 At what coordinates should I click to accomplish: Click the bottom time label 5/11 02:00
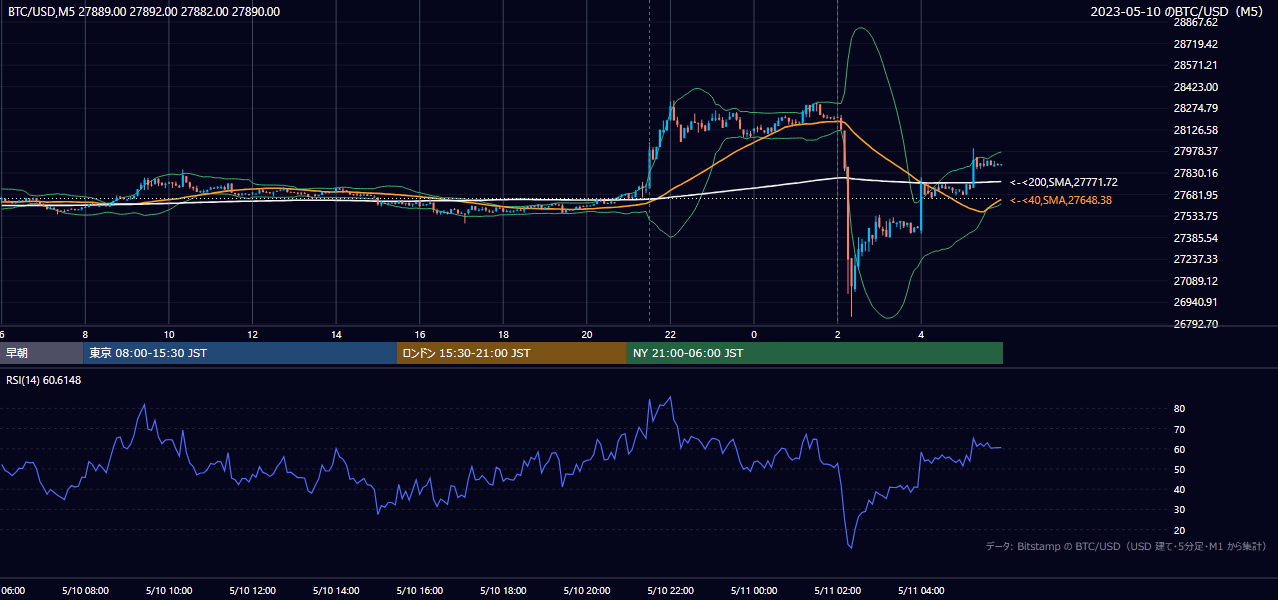pos(837,591)
